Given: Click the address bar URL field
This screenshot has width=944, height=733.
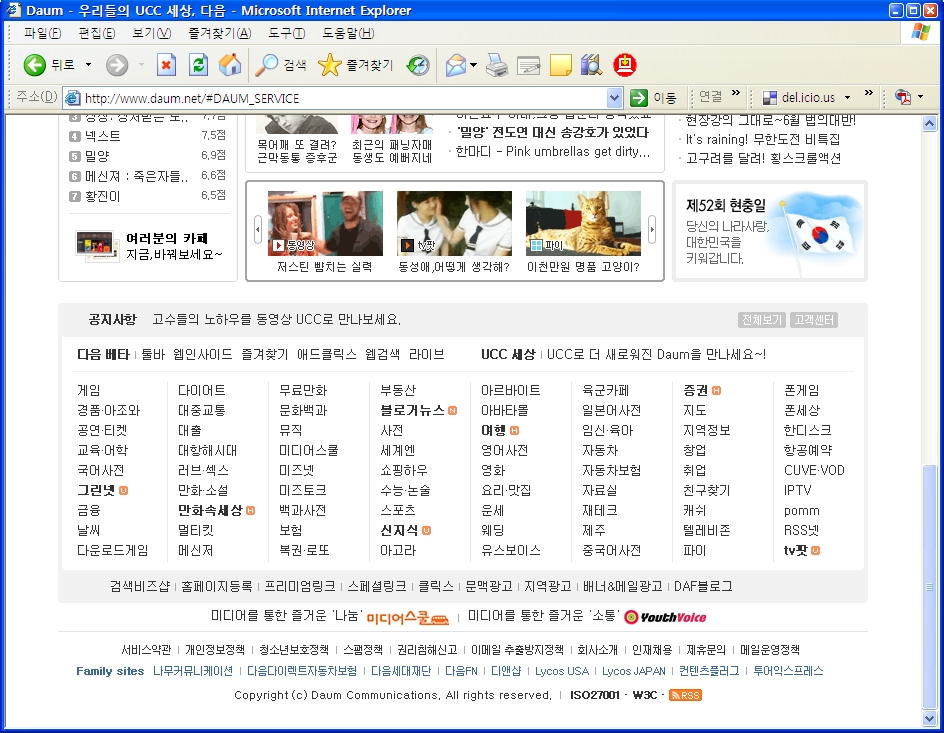Looking at the screenshot, I should pos(344,98).
